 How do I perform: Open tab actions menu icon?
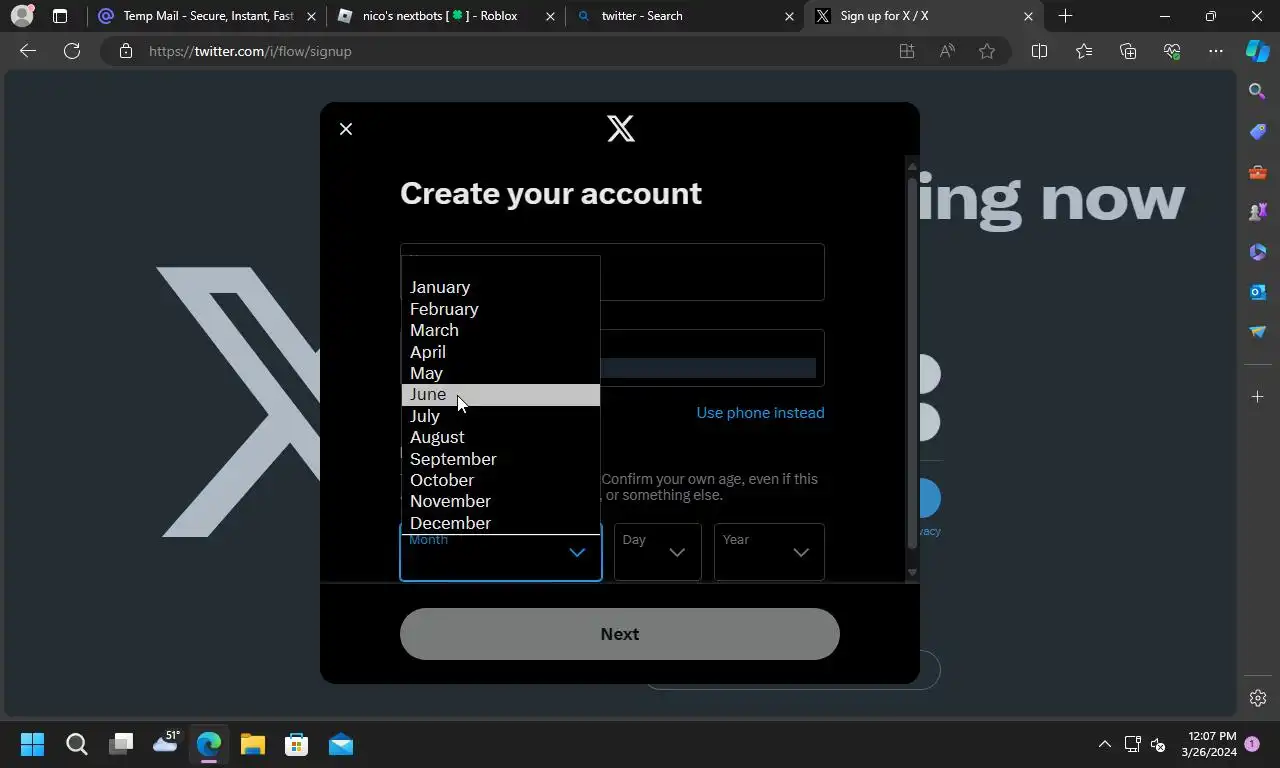(x=60, y=16)
